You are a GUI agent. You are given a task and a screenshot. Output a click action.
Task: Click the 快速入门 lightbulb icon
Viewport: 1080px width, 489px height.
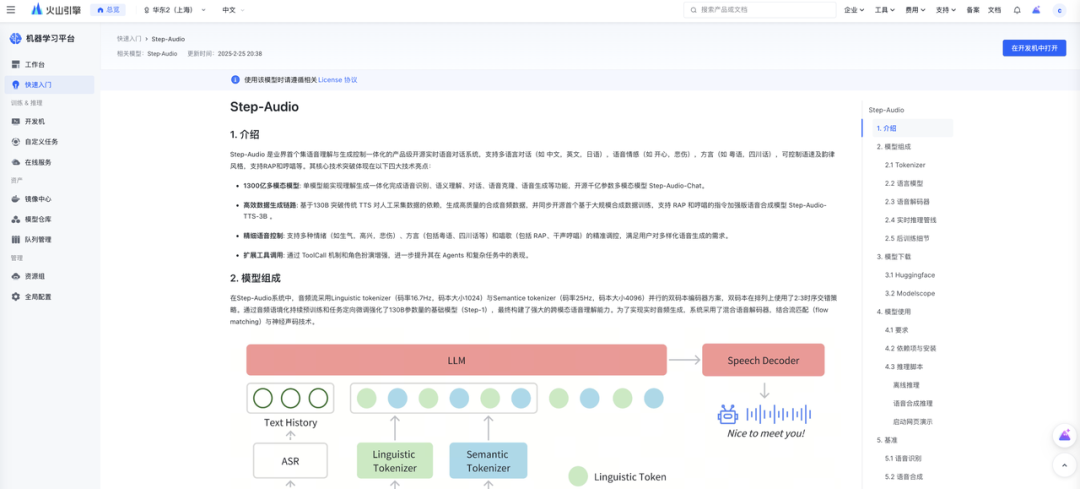pyautogui.click(x=16, y=85)
